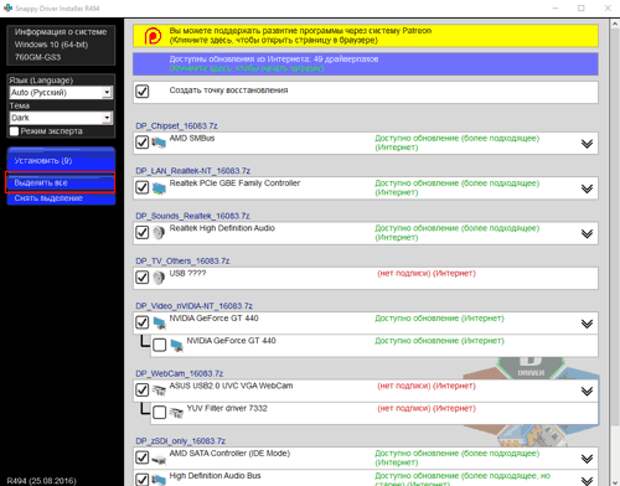Click the Realtek PCIe GBE network icon
Screen dimensions: 620x486
tap(159, 188)
